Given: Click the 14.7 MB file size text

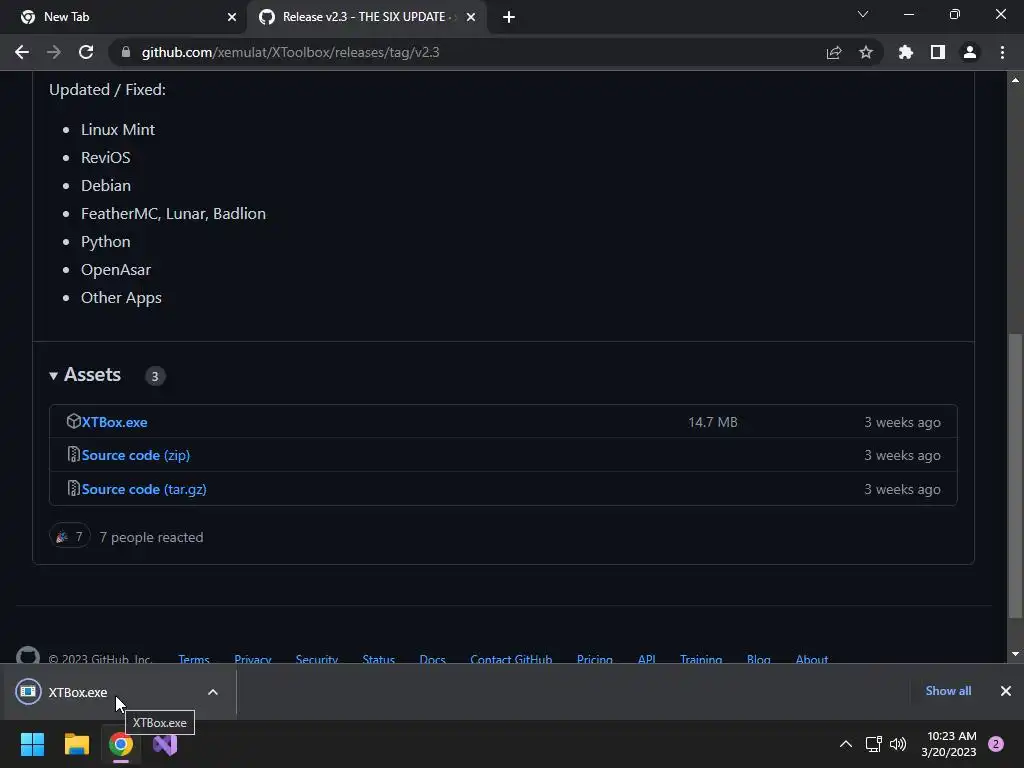Looking at the screenshot, I should (x=712, y=423).
